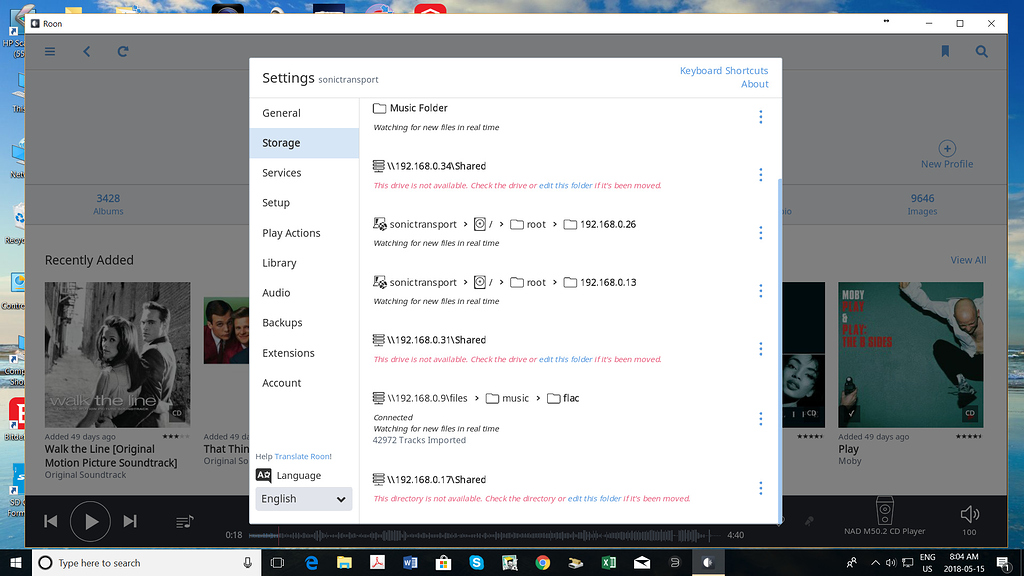Refresh the view with the reload icon
This screenshot has height=576, width=1024.
[122, 51]
